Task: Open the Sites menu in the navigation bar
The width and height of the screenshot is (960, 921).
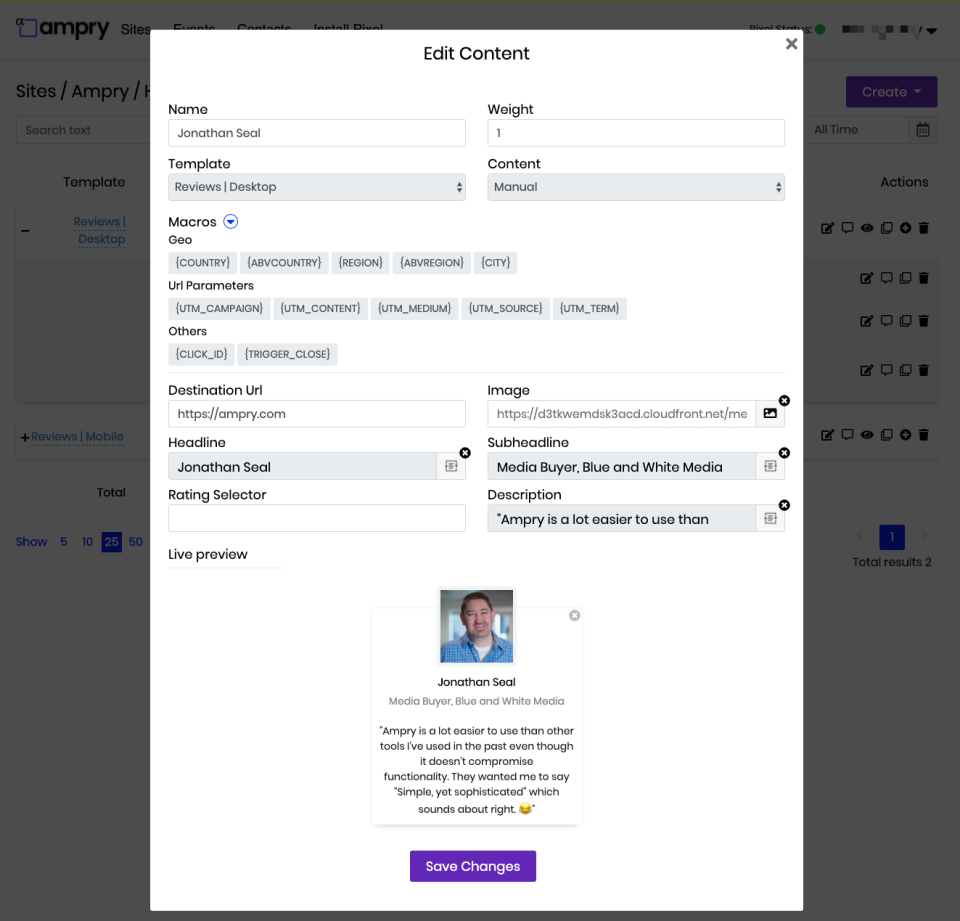Action: (x=136, y=30)
